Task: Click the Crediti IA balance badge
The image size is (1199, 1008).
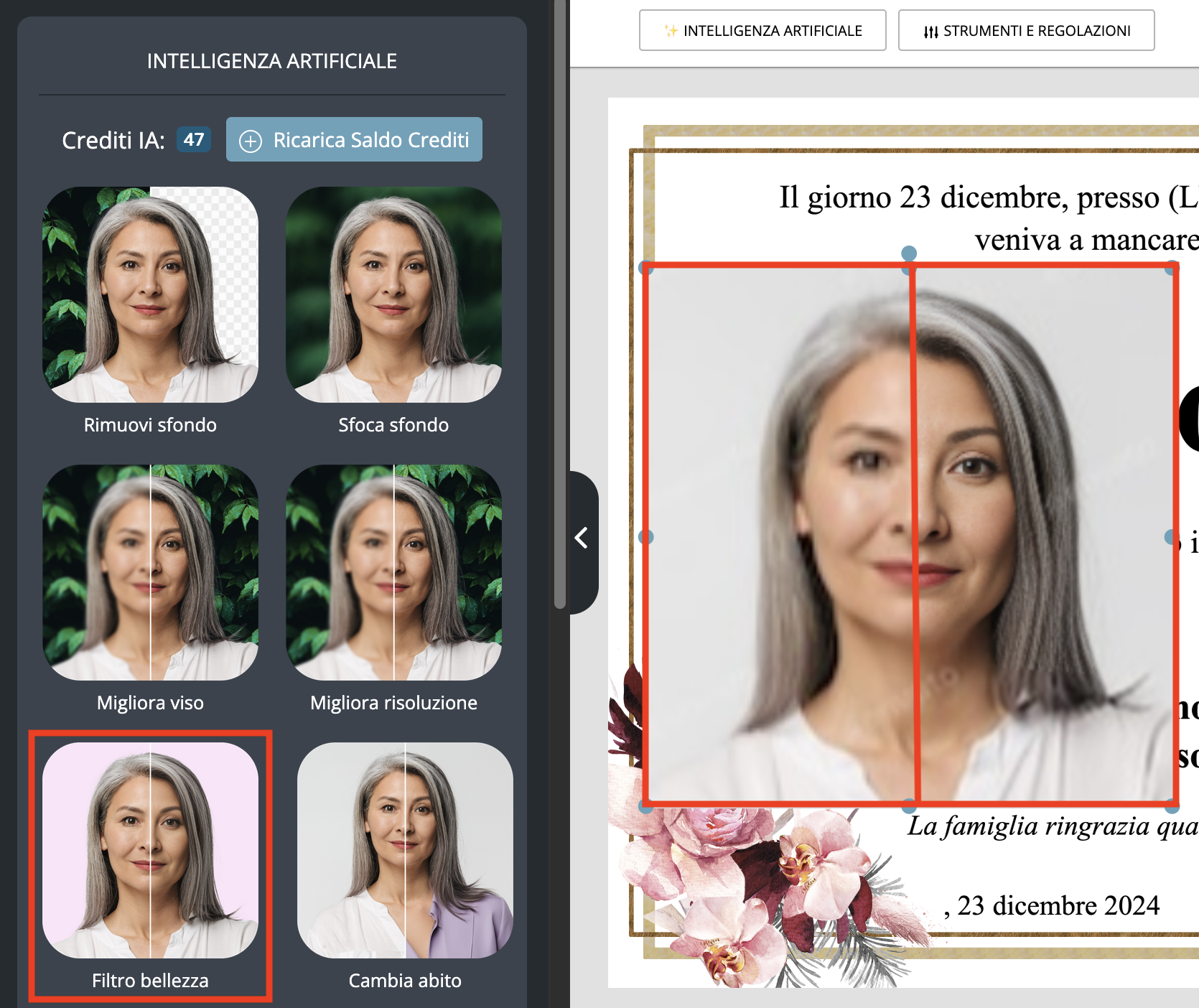Action: pos(192,141)
